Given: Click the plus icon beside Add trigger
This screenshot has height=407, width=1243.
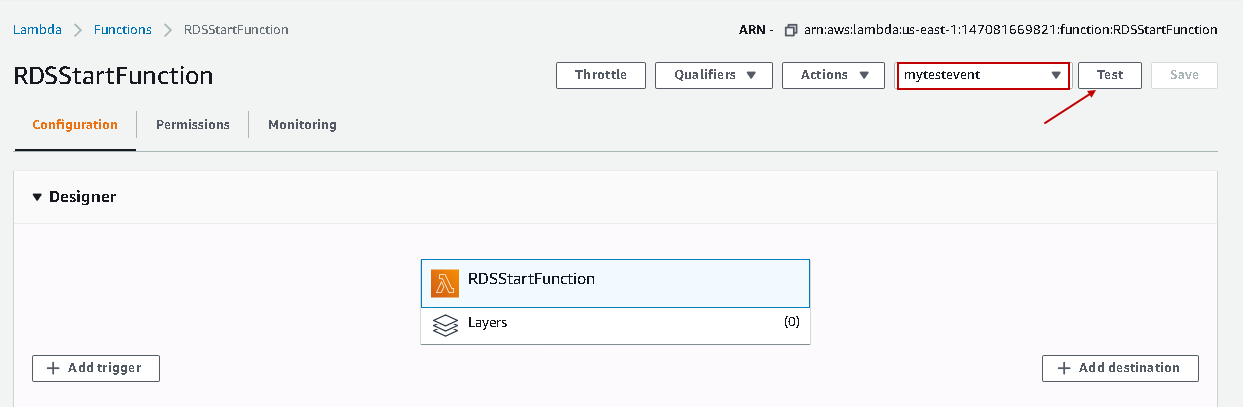Looking at the screenshot, I should click(52, 368).
